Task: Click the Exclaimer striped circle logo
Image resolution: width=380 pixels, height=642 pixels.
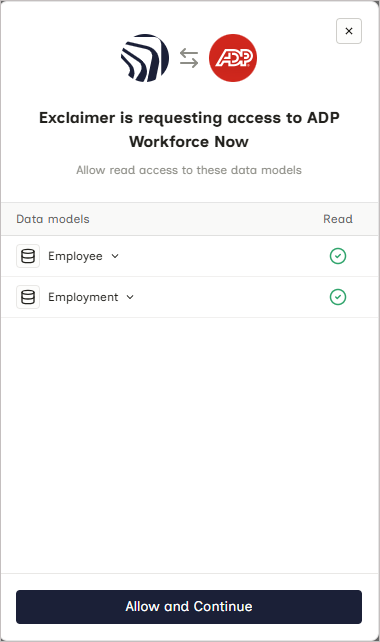Action: pos(145,58)
